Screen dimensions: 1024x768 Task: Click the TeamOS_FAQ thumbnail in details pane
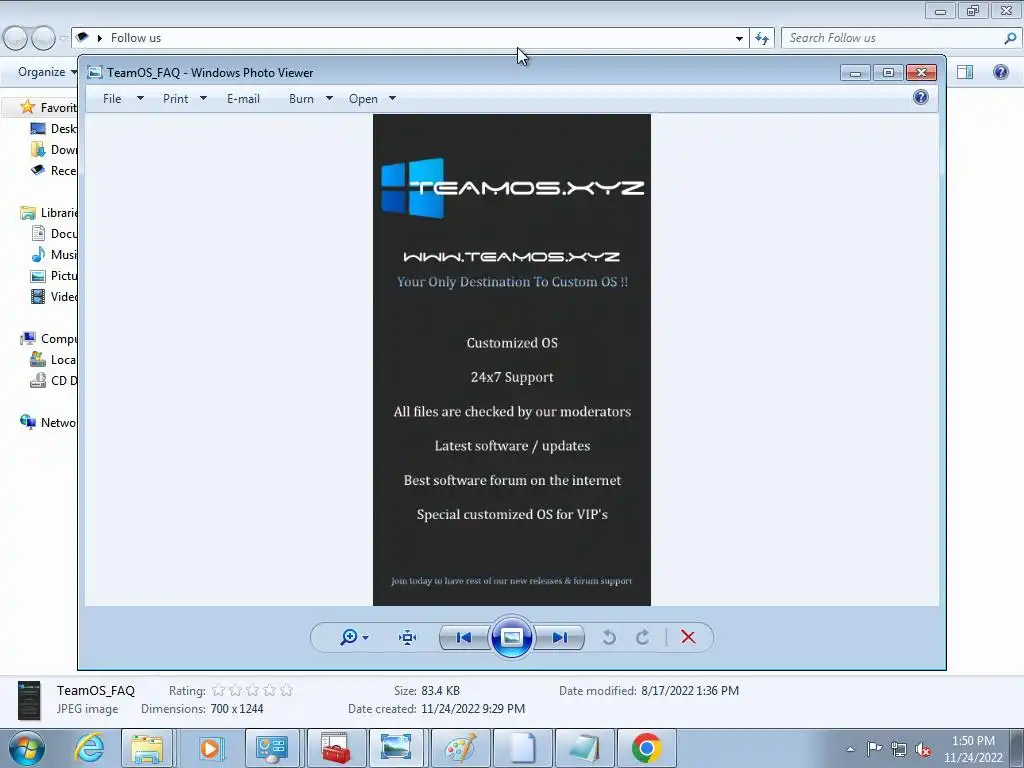tap(29, 700)
